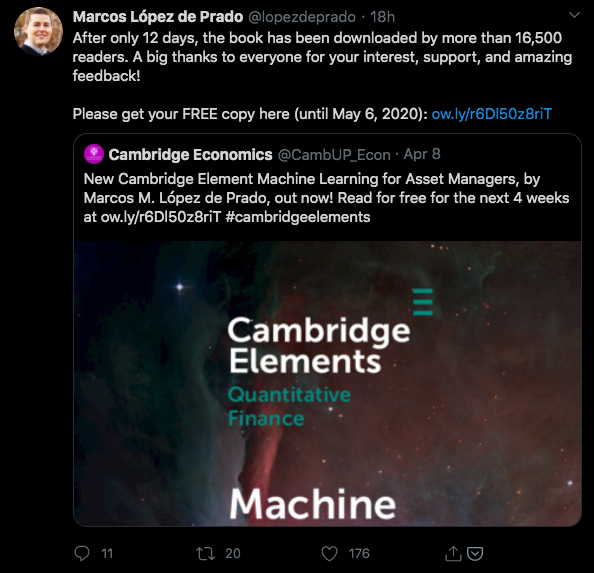The height and width of the screenshot is (573, 594).
Task: Open the share upload arrow icon
Action: [x=453, y=553]
